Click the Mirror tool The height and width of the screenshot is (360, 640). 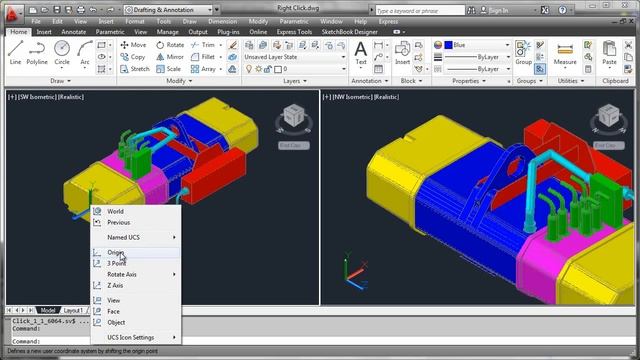170,57
